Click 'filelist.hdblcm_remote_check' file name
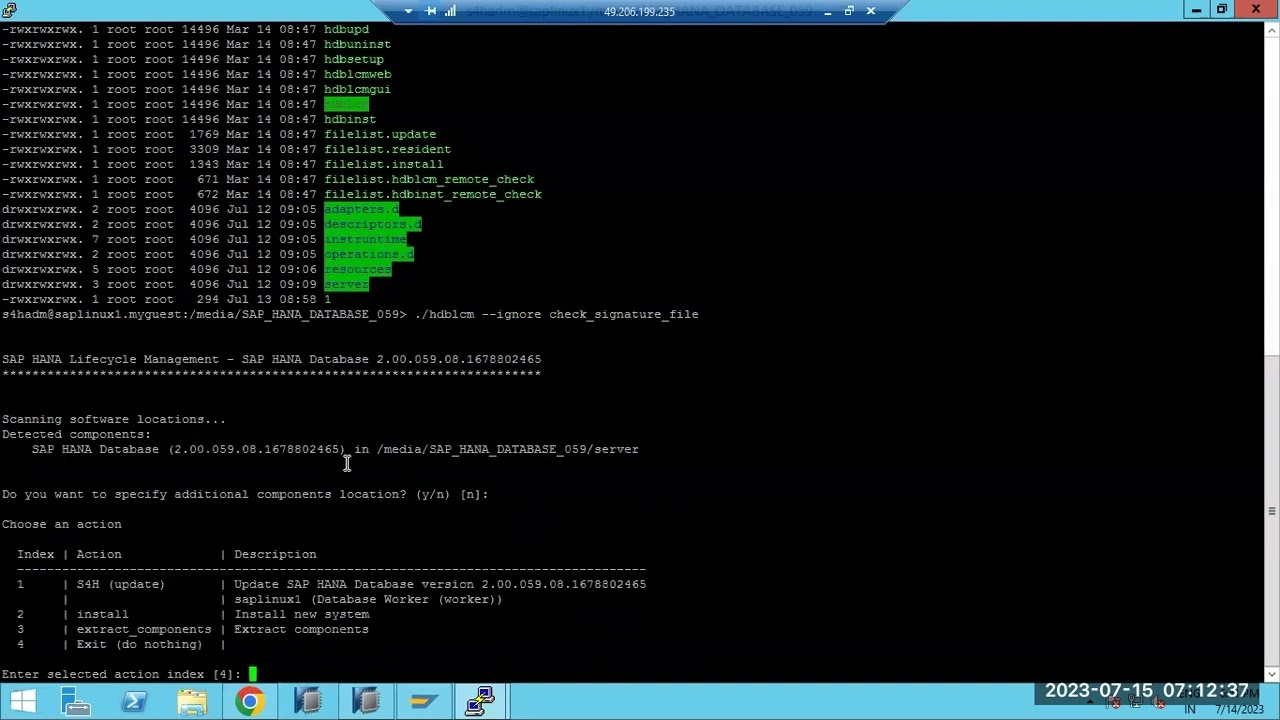The image size is (1280, 720). pyautogui.click(x=429, y=179)
